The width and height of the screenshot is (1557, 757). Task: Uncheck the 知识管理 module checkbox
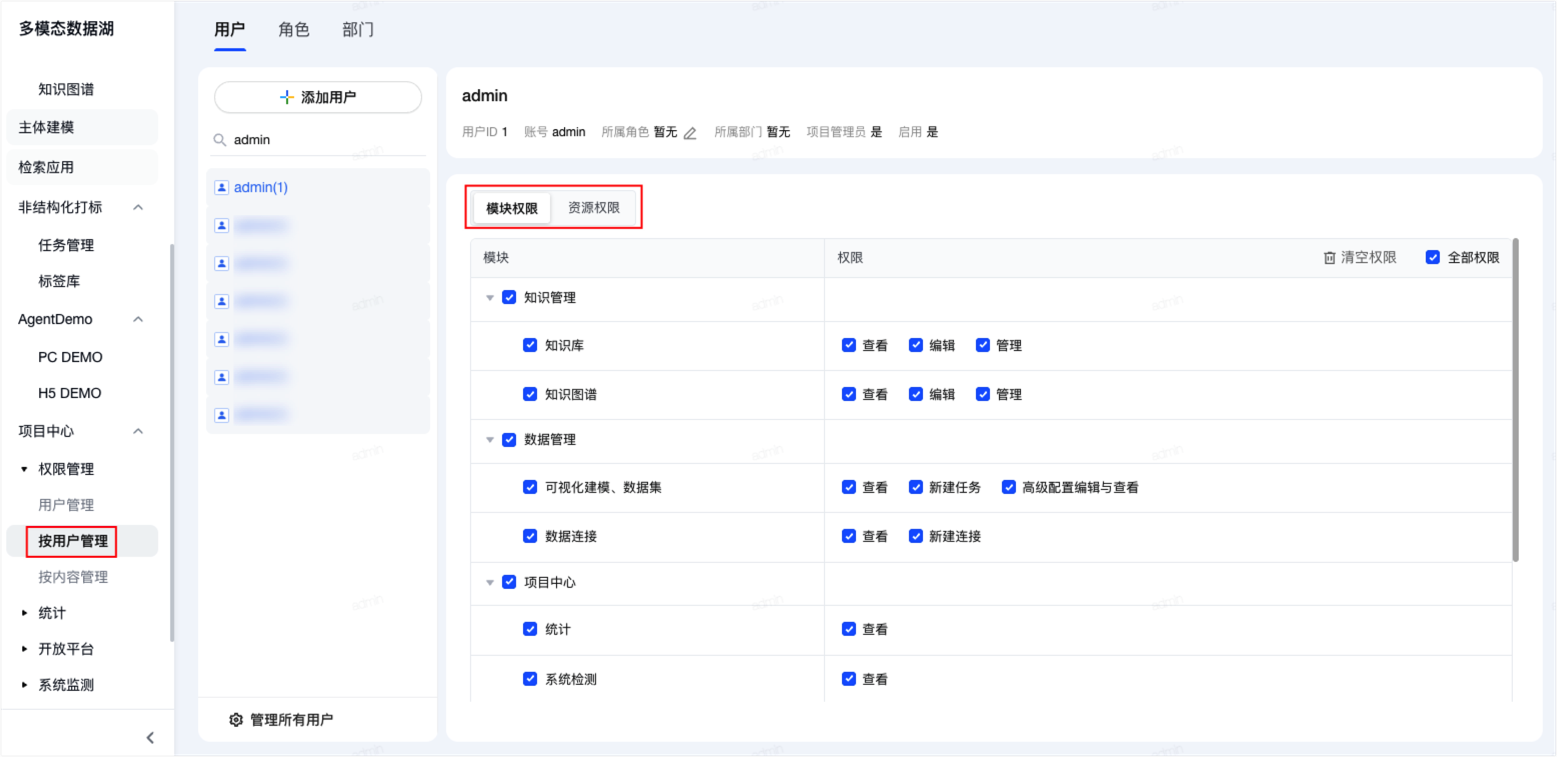(509, 297)
